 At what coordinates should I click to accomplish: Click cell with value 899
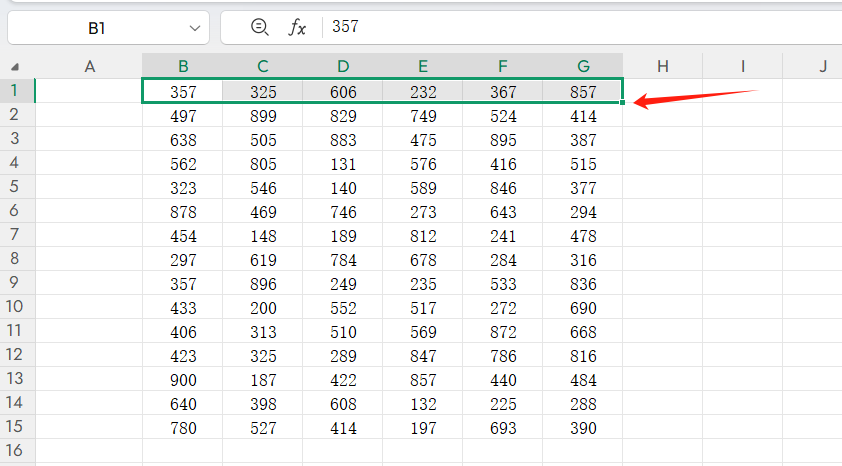[x=263, y=115]
